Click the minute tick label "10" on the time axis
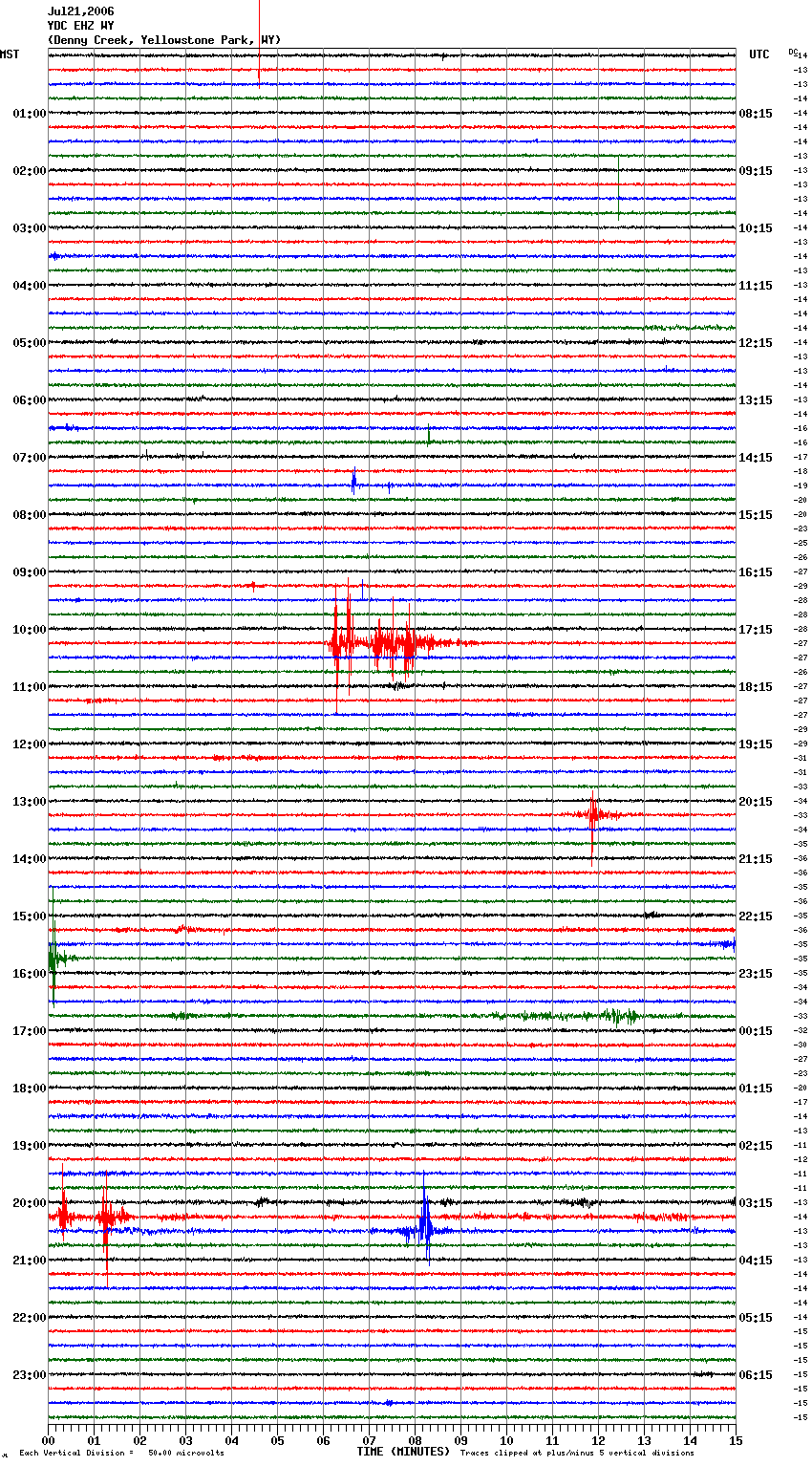The height and width of the screenshot is (1466, 812). pyautogui.click(x=506, y=1440)
